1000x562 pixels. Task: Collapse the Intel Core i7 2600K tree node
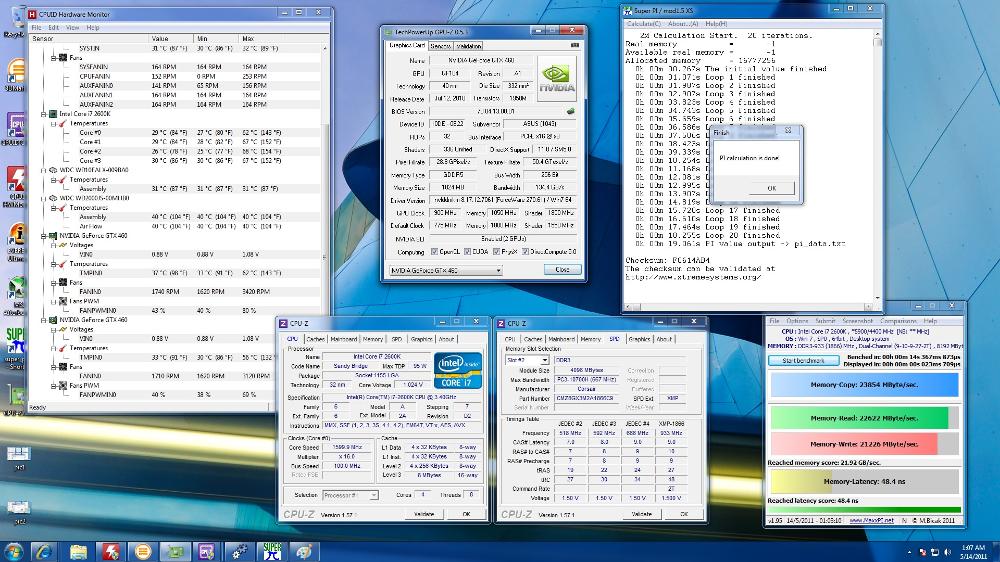tap(44, 114)
